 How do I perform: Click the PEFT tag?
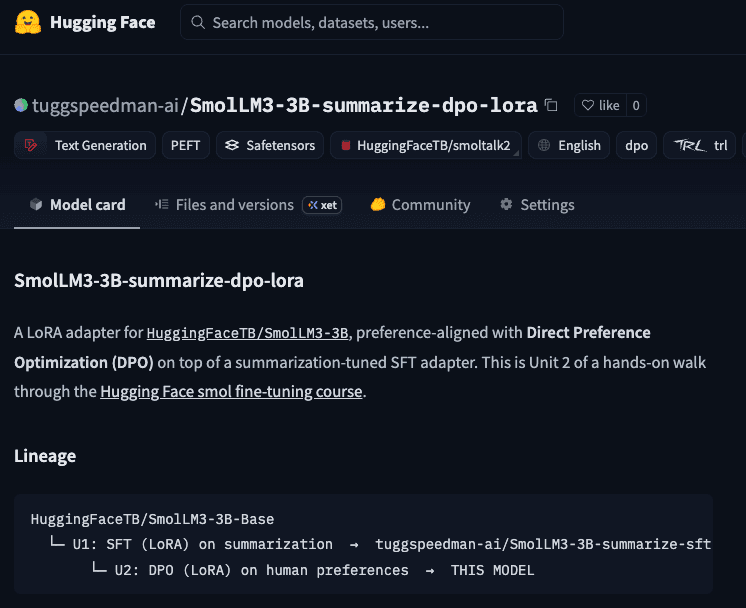[x=186, y=146]
